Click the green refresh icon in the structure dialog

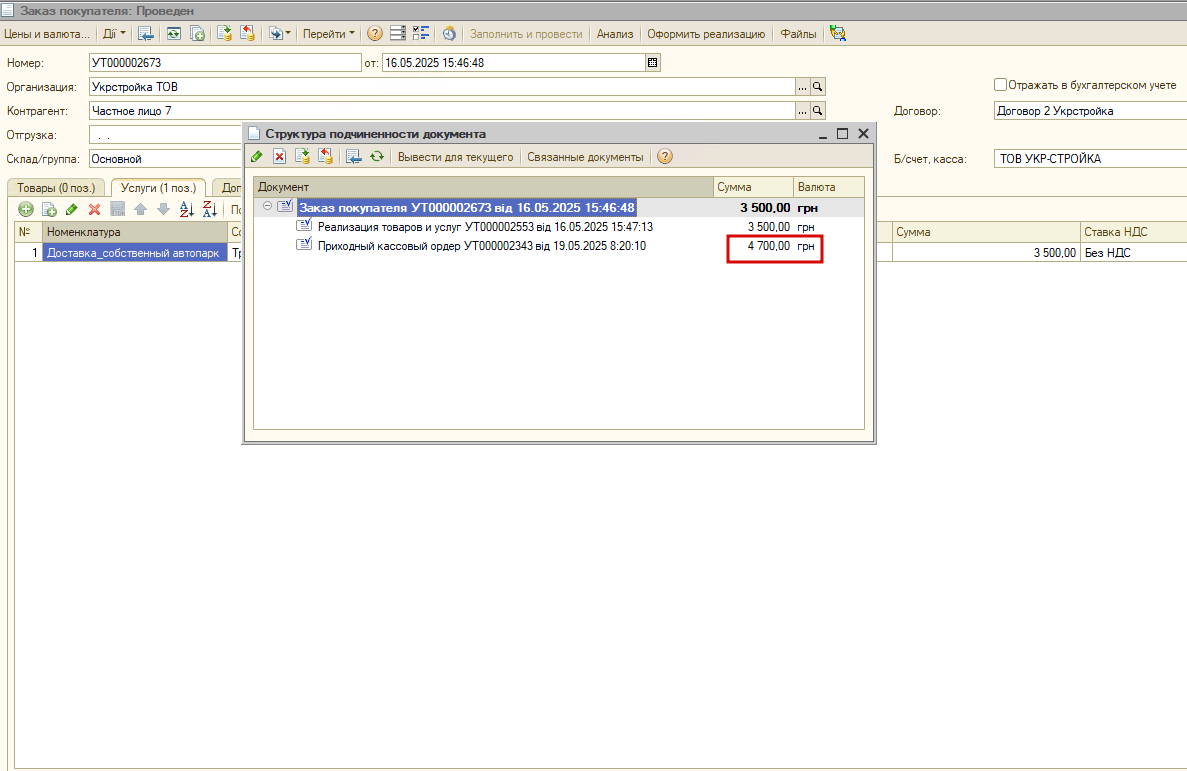coord(376,157)
